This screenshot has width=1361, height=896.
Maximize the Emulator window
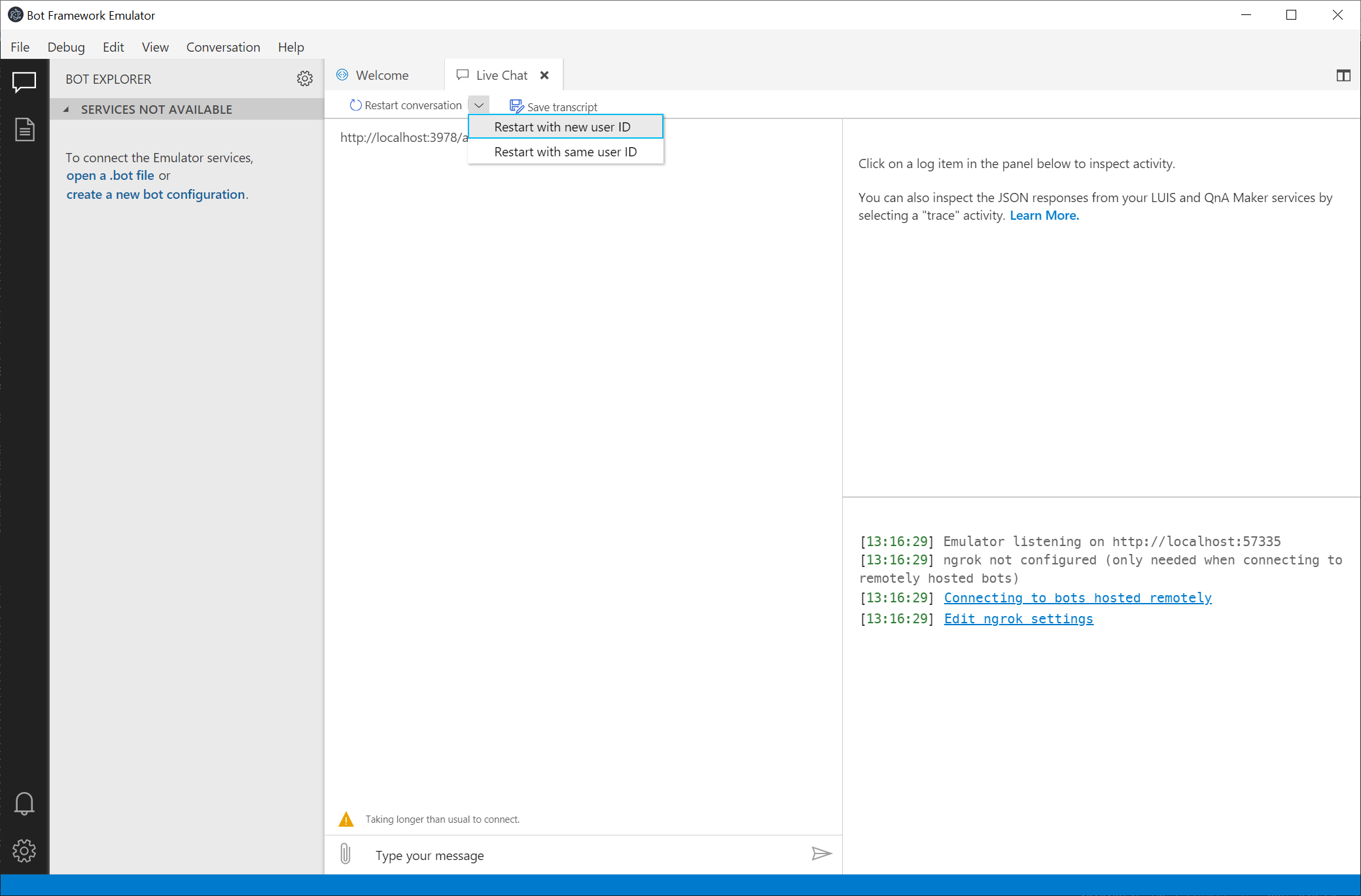[x=1291, y=14]
